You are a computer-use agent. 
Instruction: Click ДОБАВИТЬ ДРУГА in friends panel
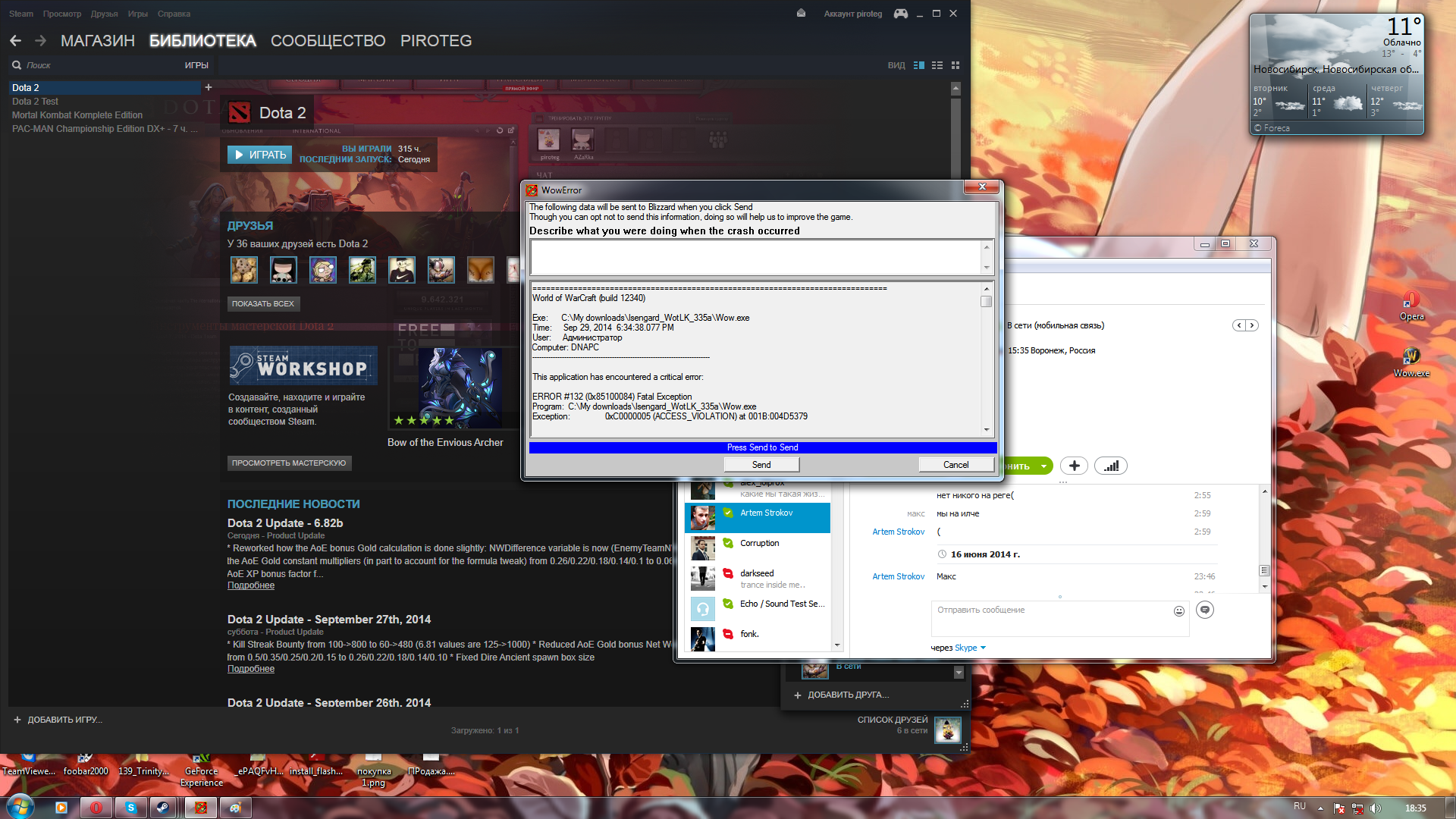[x=841, y=695]
